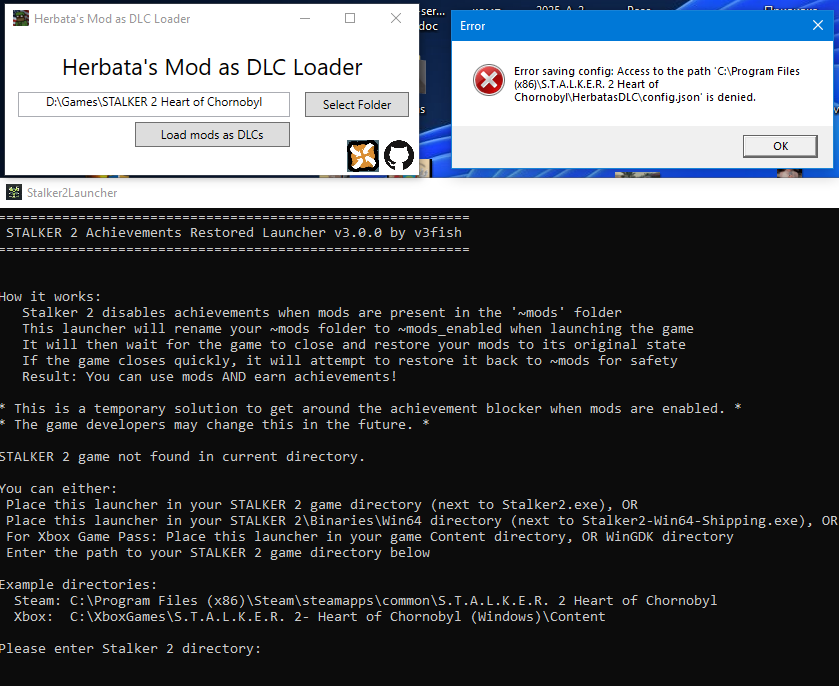Click the launcher v3.0.0 title line

click(x=234, y=233)
